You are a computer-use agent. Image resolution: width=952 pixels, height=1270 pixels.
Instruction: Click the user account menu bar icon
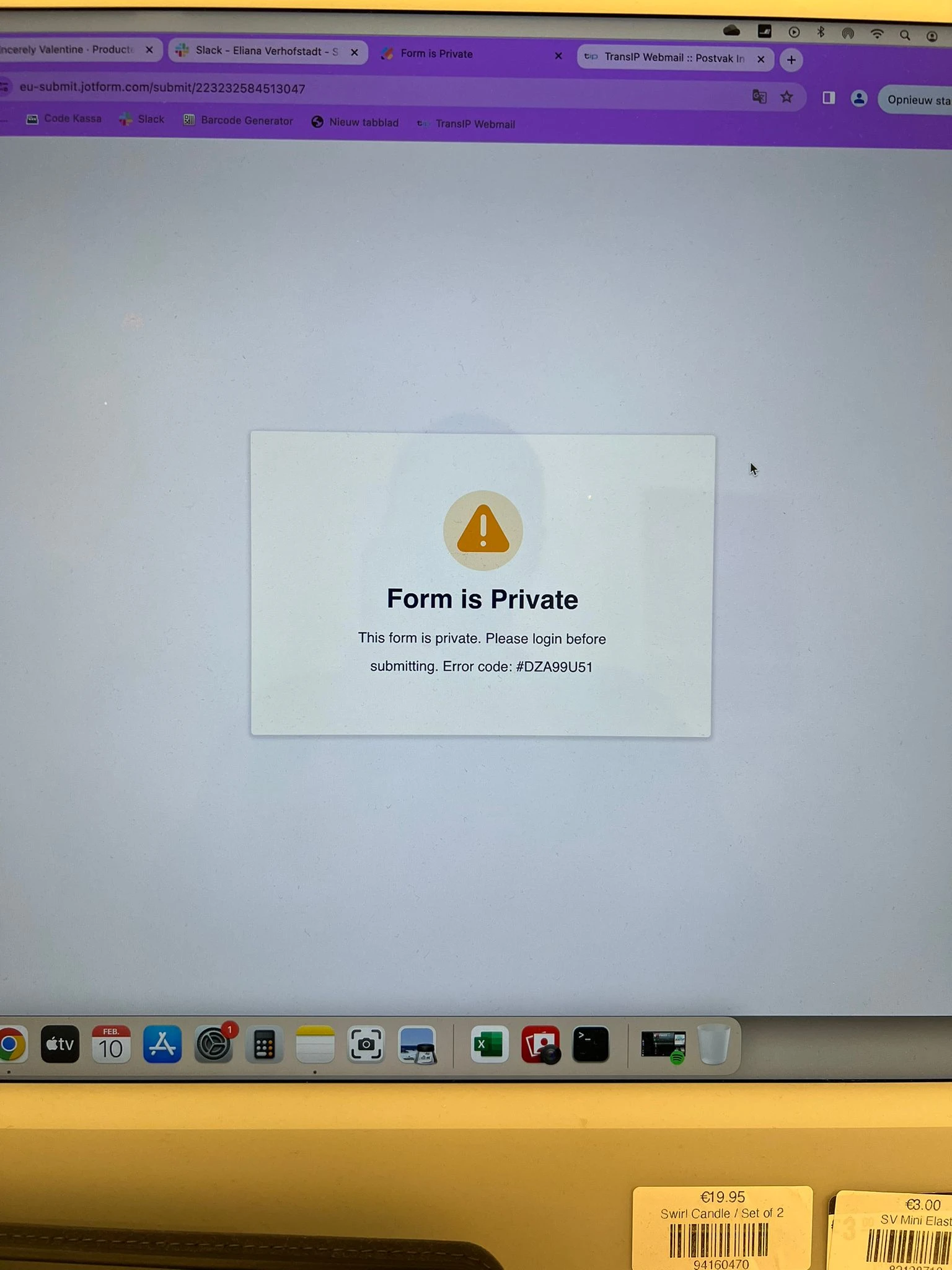(x=932, y=36)
